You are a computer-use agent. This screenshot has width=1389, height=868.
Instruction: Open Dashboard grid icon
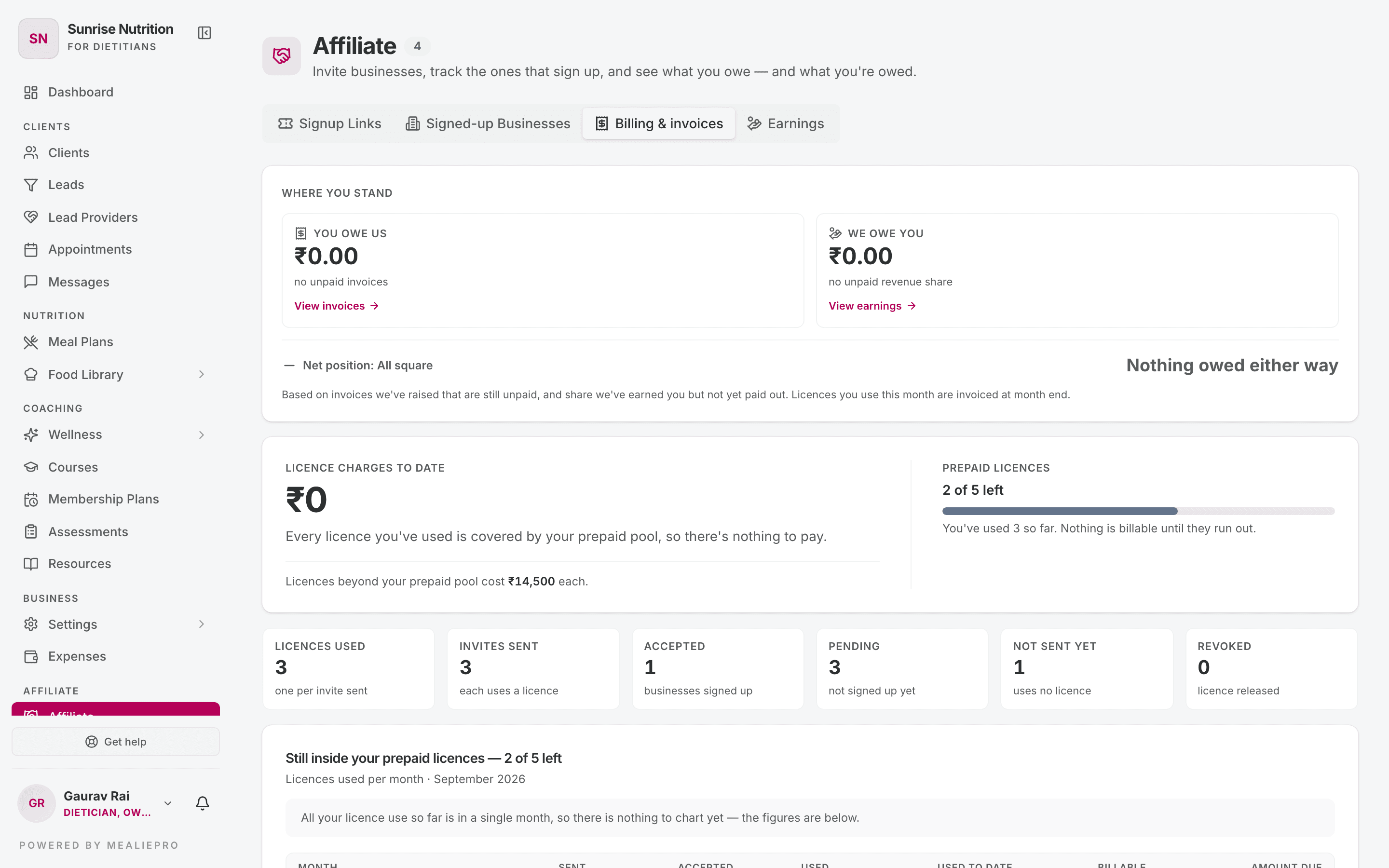click(31, 93)
